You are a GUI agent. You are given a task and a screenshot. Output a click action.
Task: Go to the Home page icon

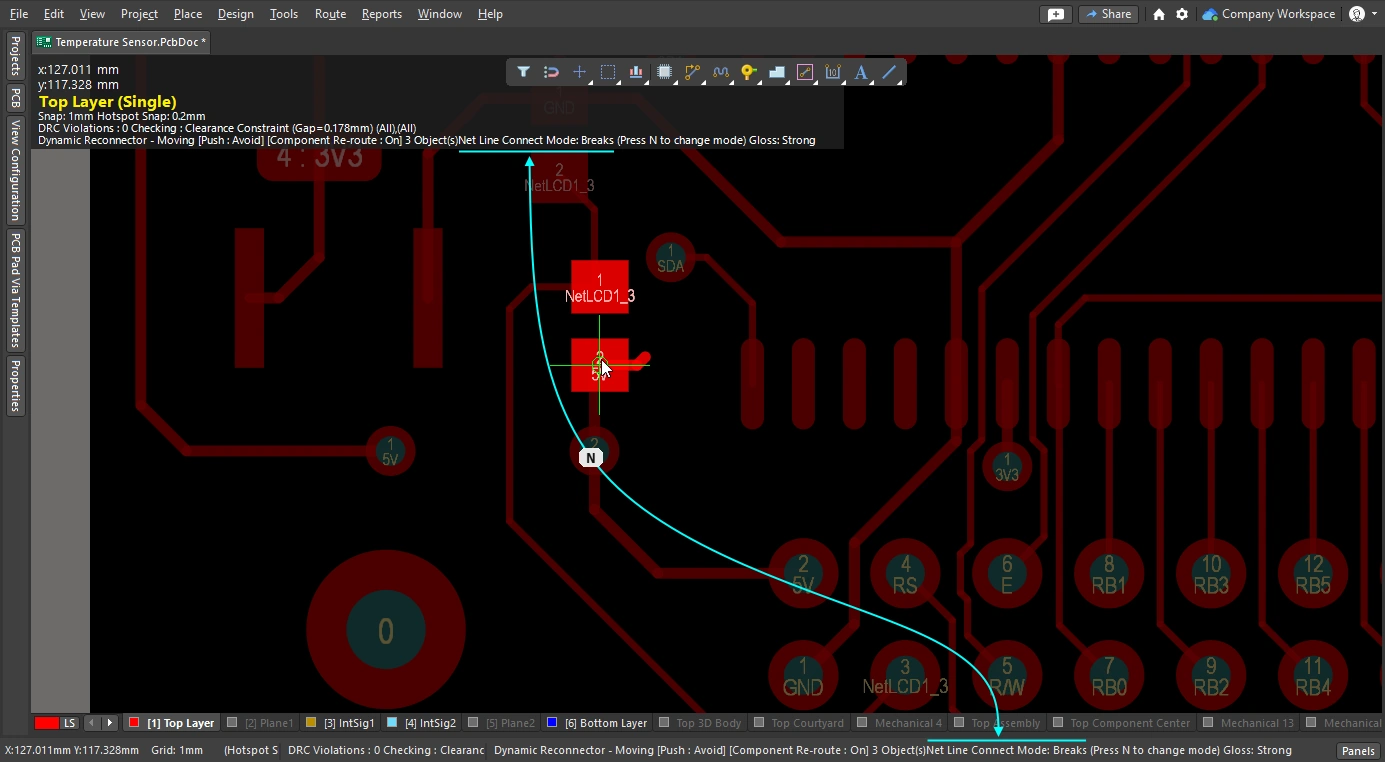coord(1159,14)
